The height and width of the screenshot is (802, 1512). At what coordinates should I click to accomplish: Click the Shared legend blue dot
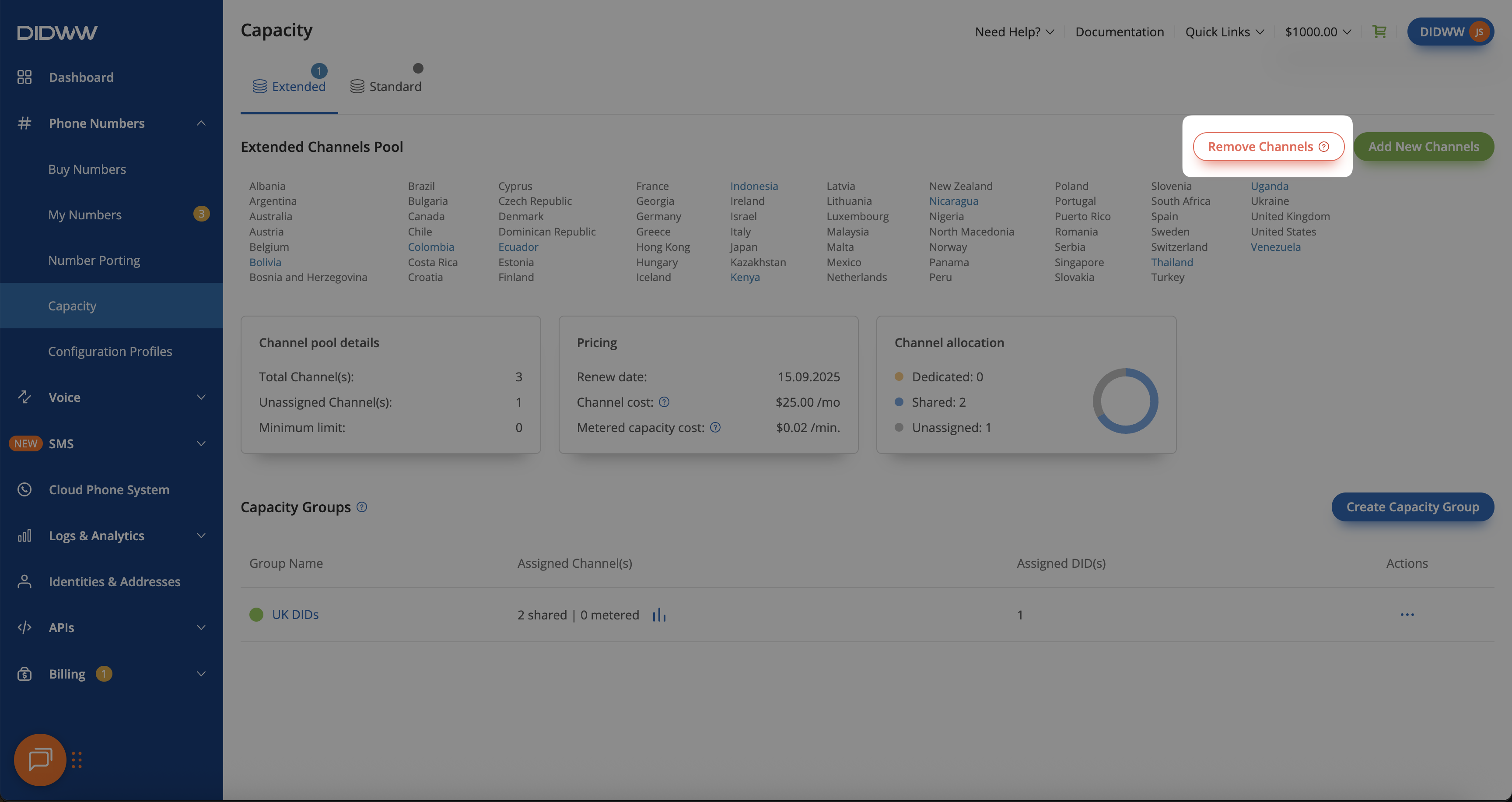click(899, 402)
